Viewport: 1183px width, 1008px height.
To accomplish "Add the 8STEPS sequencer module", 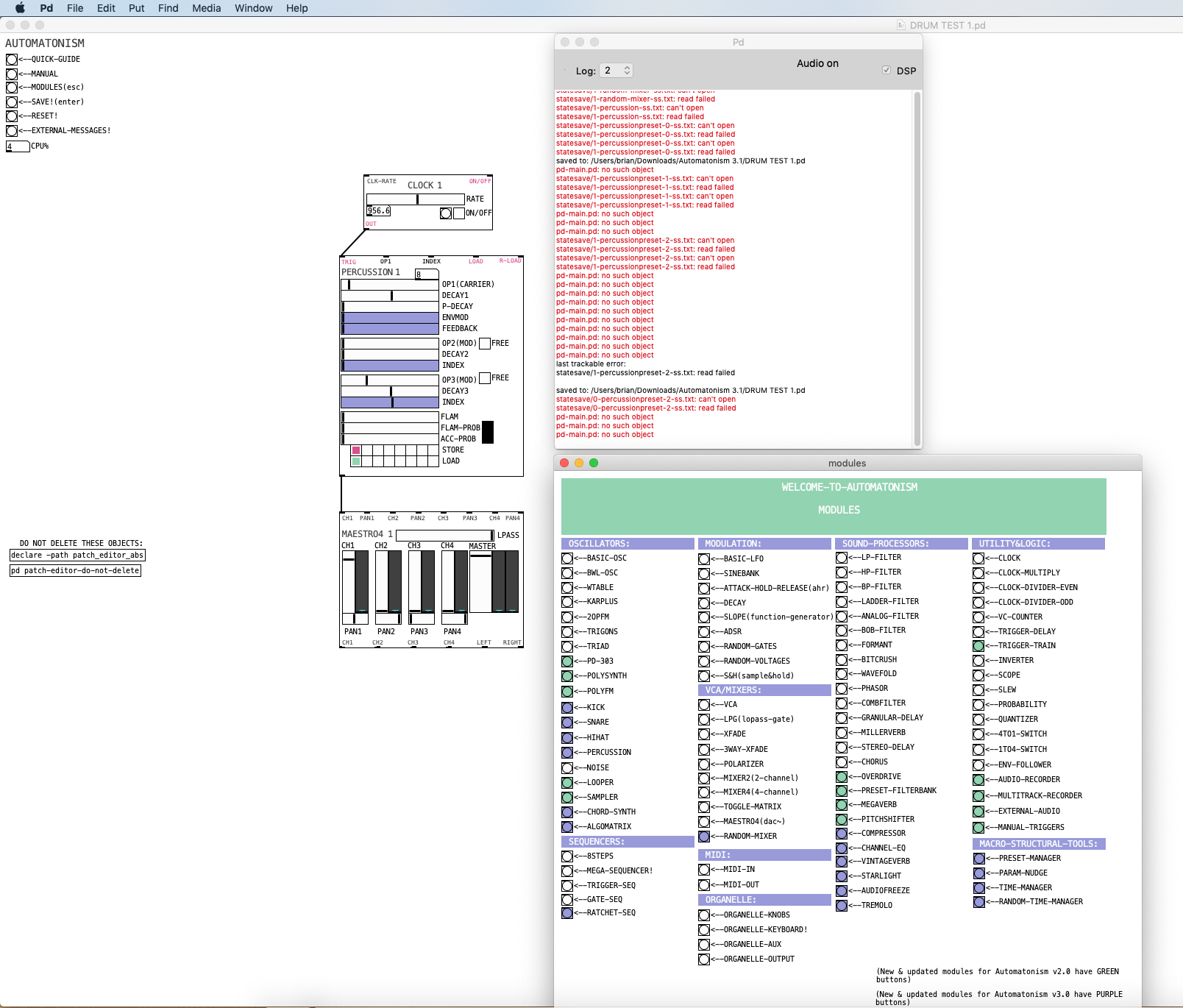I will point(567,856).
